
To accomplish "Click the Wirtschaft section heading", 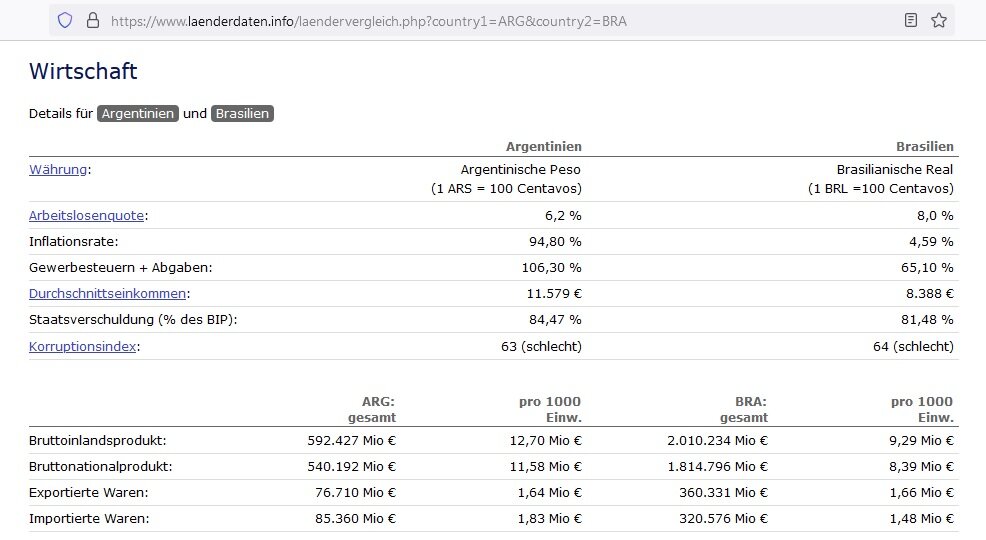I will tap(83, 72).
